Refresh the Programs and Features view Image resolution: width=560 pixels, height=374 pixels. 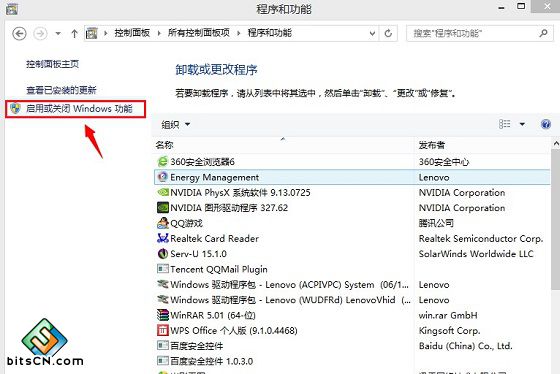[x=388, y=33]
